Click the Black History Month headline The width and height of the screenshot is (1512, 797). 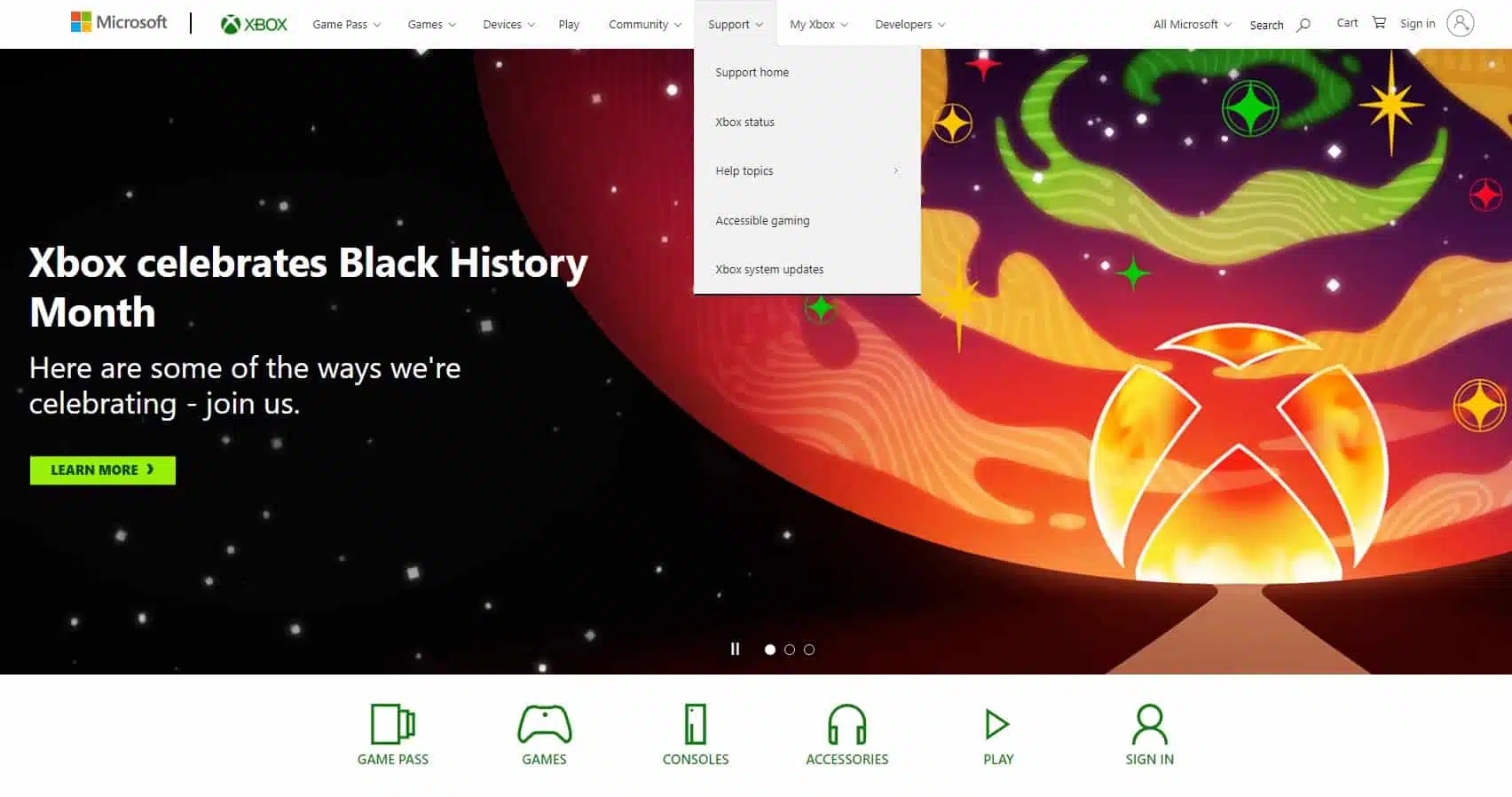[308, 287]
